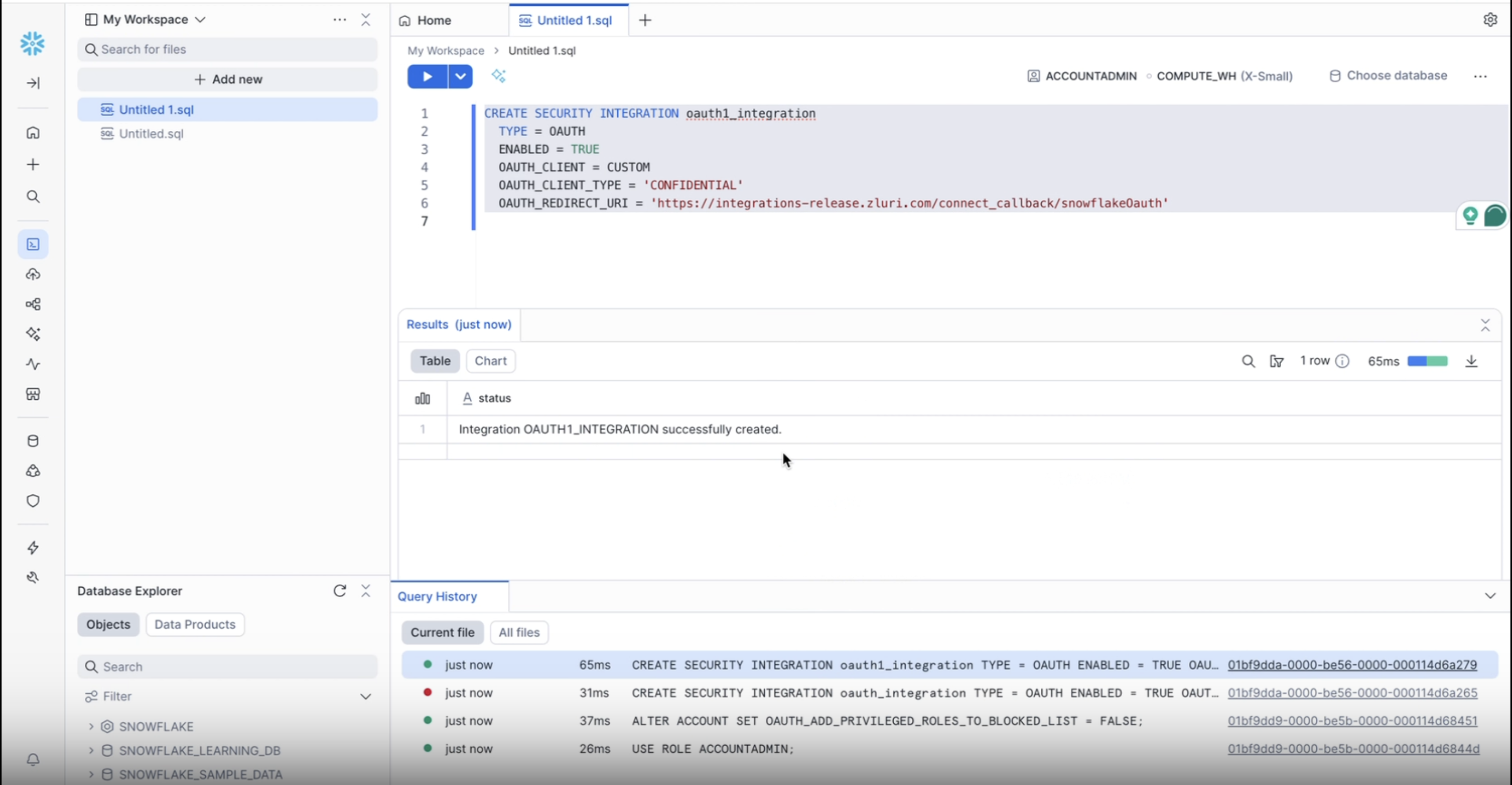The image size is (1512, 785).
Task: Switch explorer to Data Products
Action: [x=194, y=624]
